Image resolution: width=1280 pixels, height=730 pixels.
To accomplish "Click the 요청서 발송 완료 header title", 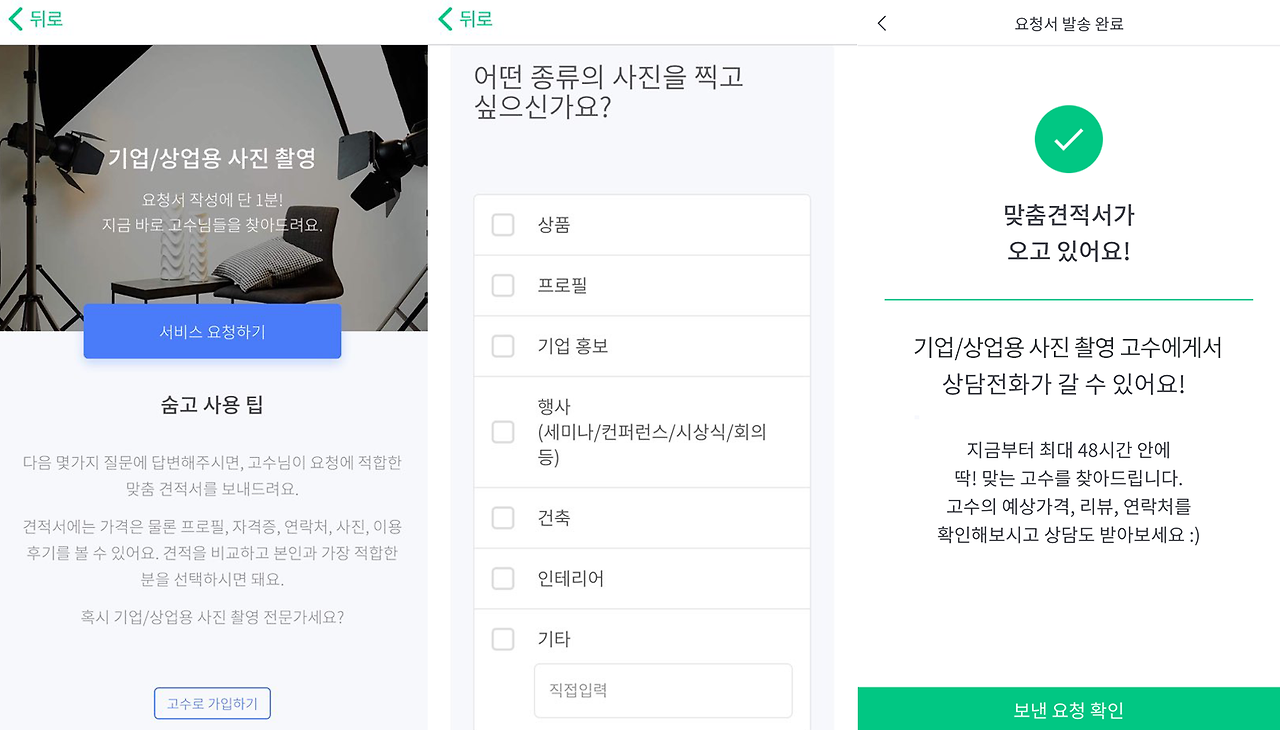I will tap(1068, 22).
